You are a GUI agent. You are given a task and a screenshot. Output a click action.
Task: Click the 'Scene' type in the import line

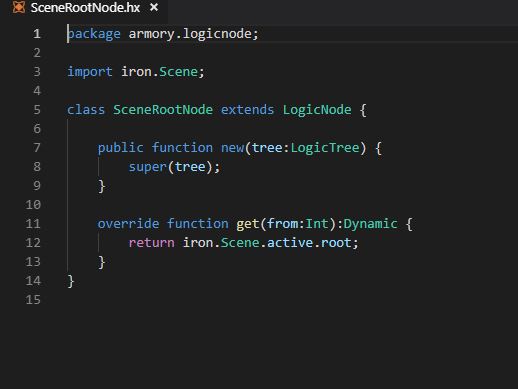tap(178, 72)
